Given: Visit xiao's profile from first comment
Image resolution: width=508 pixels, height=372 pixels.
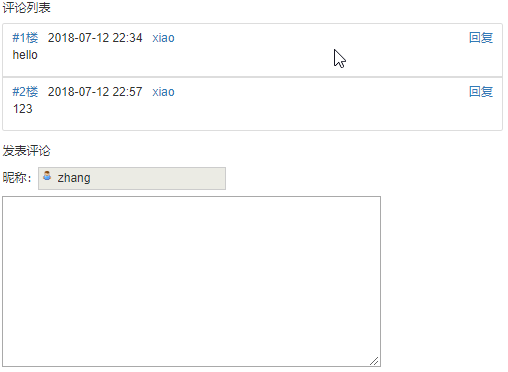Looking at the screenshot, I should 163,38.
